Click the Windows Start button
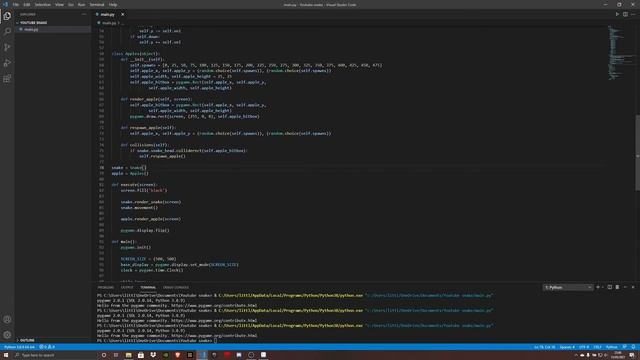Screen dimensions: 640x360 (x=6, y=355)
